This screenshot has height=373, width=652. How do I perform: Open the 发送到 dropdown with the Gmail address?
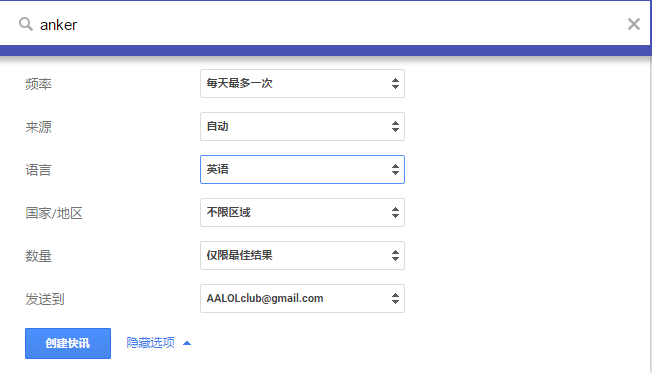302,299
